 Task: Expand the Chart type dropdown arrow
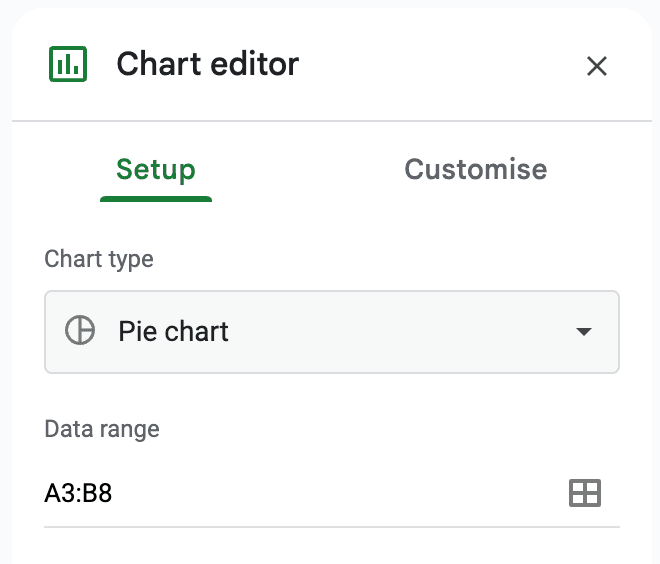[584, 332]
